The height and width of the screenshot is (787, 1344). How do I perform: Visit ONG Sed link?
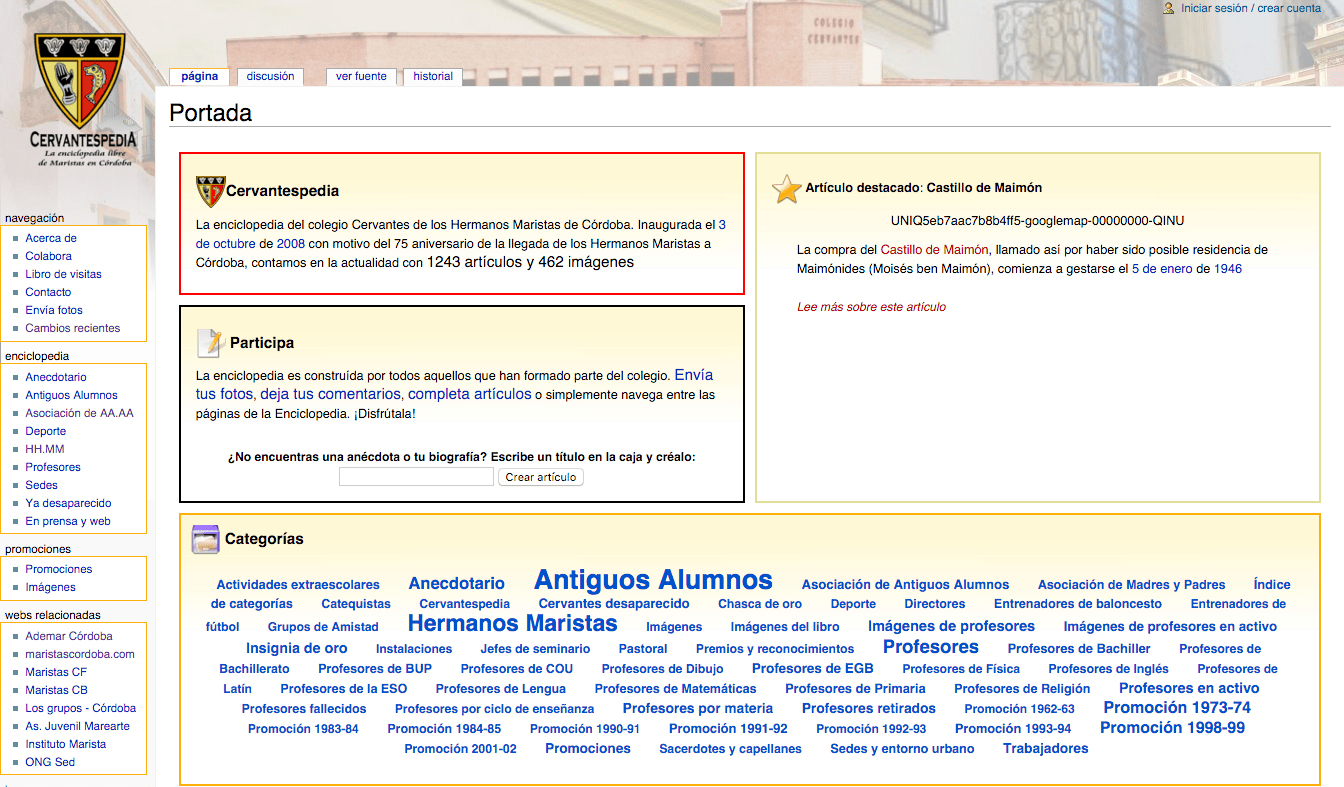(x=50, y=762)
